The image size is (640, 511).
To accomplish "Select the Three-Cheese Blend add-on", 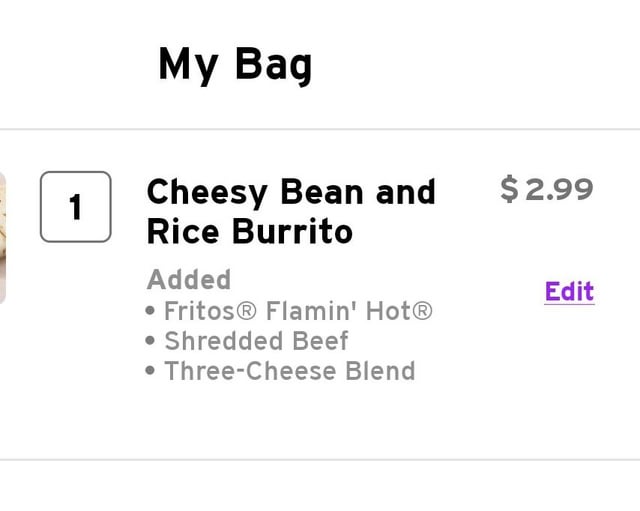I will (x=290, y=371).
